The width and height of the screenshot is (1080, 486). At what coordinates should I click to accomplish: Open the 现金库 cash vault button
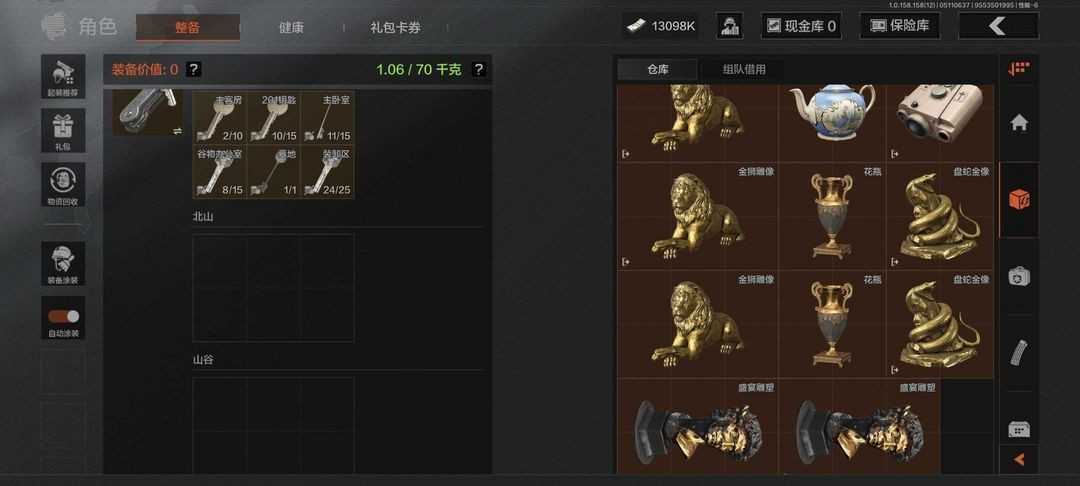(x=801, y=26)
